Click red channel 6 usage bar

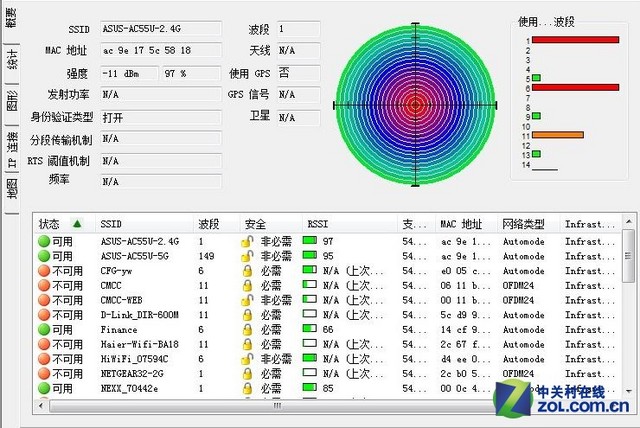click(x=576, y=87)
